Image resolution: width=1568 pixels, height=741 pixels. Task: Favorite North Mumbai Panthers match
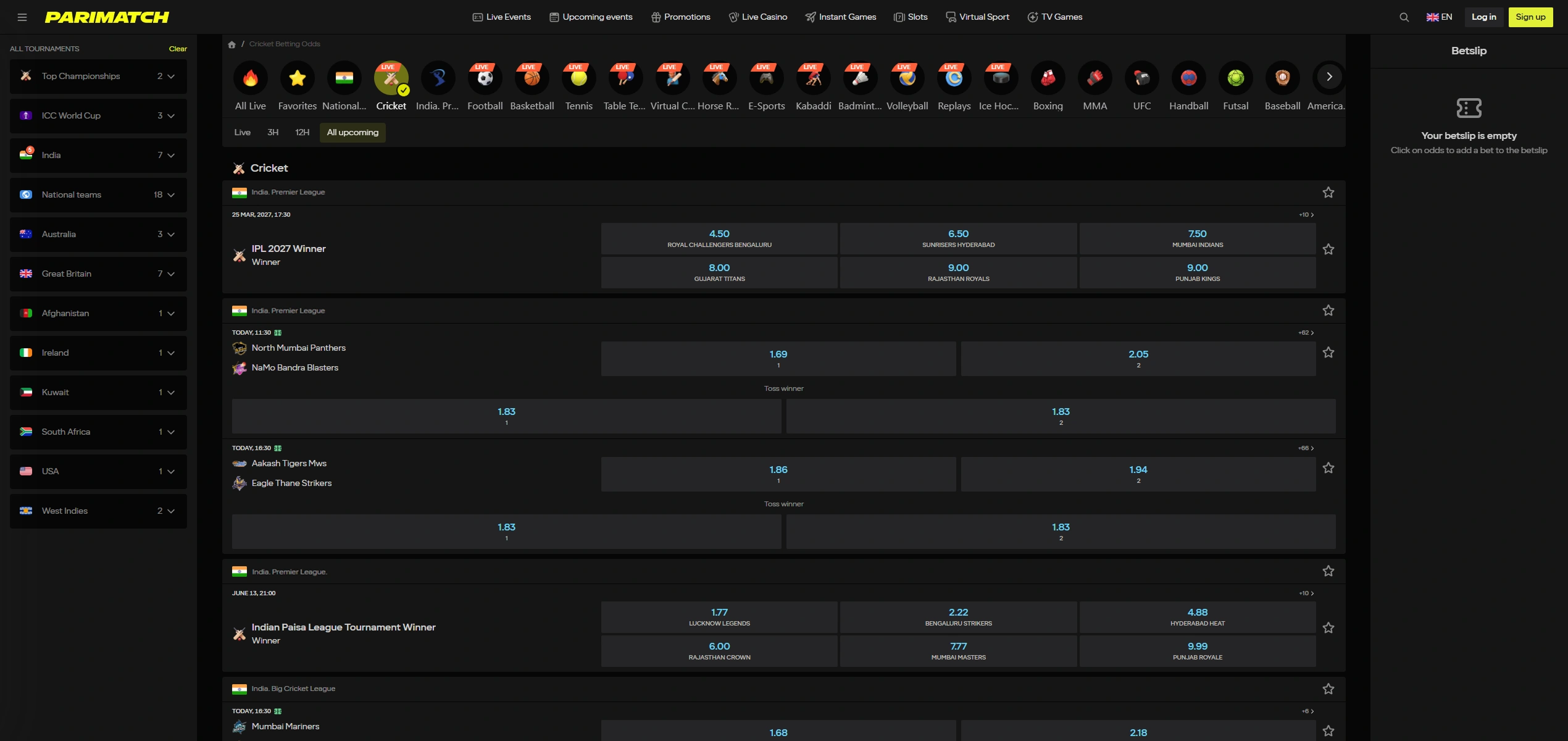coord(1328,353)
